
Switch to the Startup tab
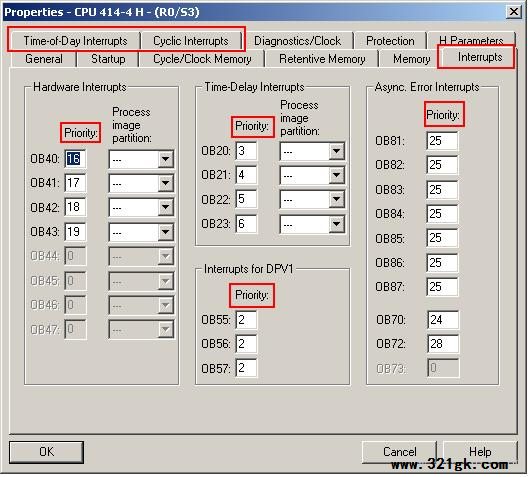pos(108,59)
